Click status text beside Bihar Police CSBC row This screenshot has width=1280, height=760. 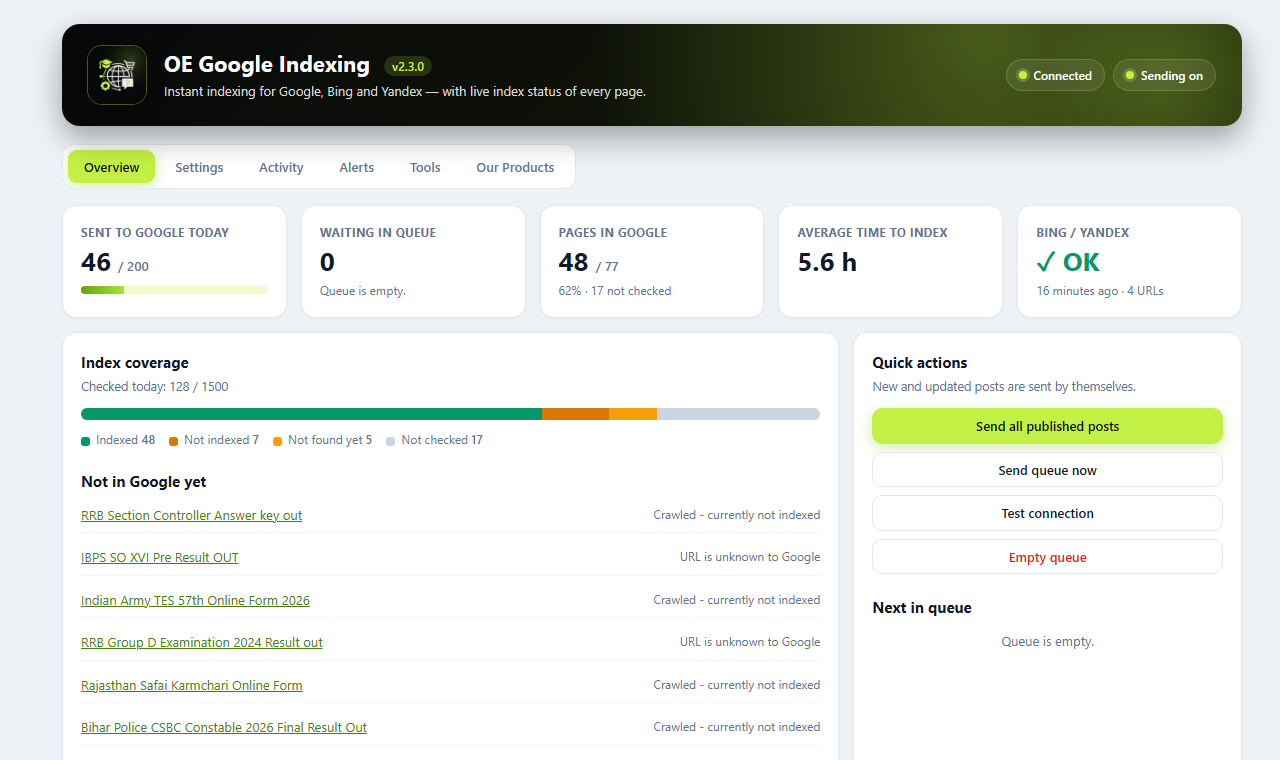click(x=737, y=728)
